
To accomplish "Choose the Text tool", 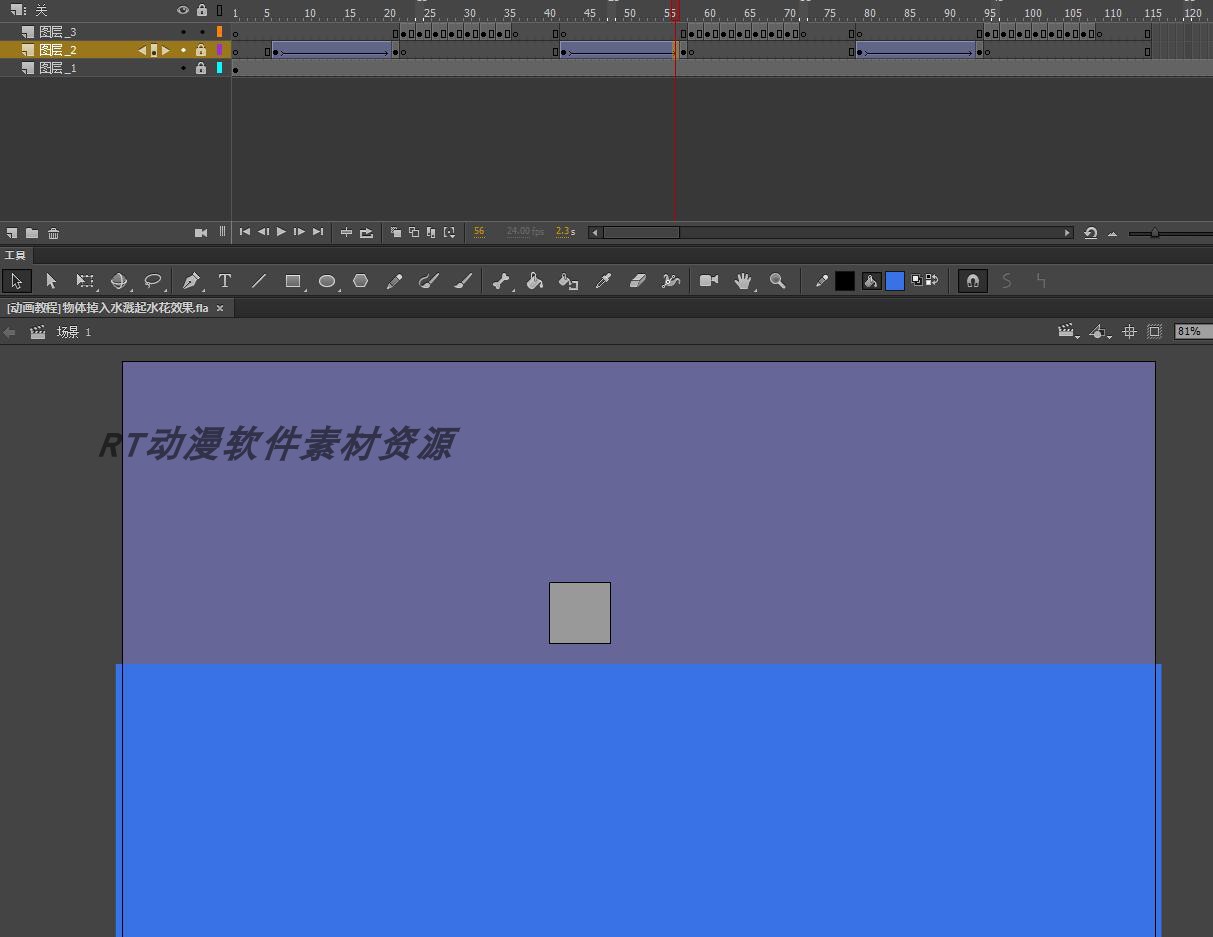I will coord(224,281).
